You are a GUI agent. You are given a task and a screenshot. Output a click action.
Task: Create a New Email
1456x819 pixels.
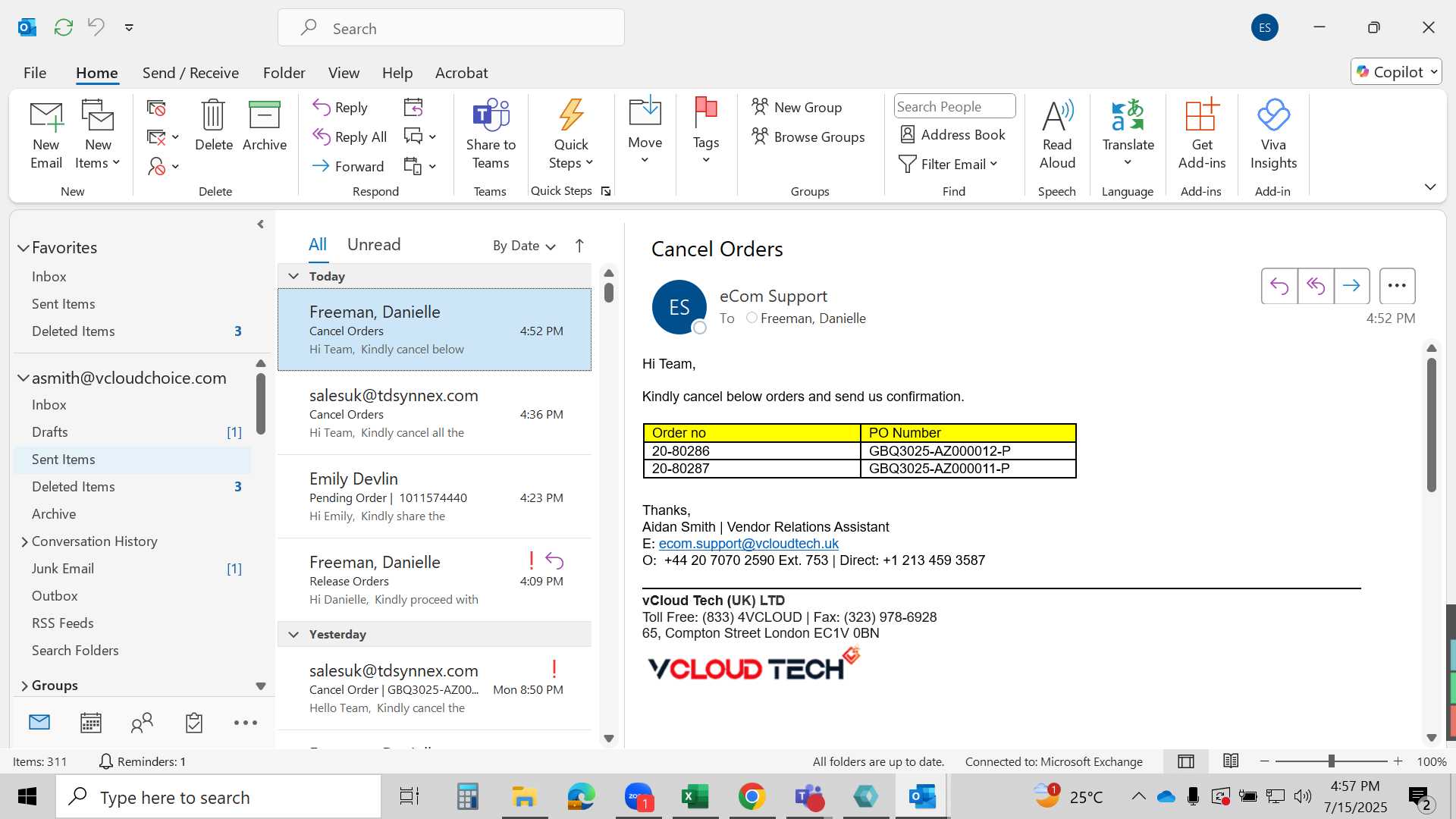[46, 135]
